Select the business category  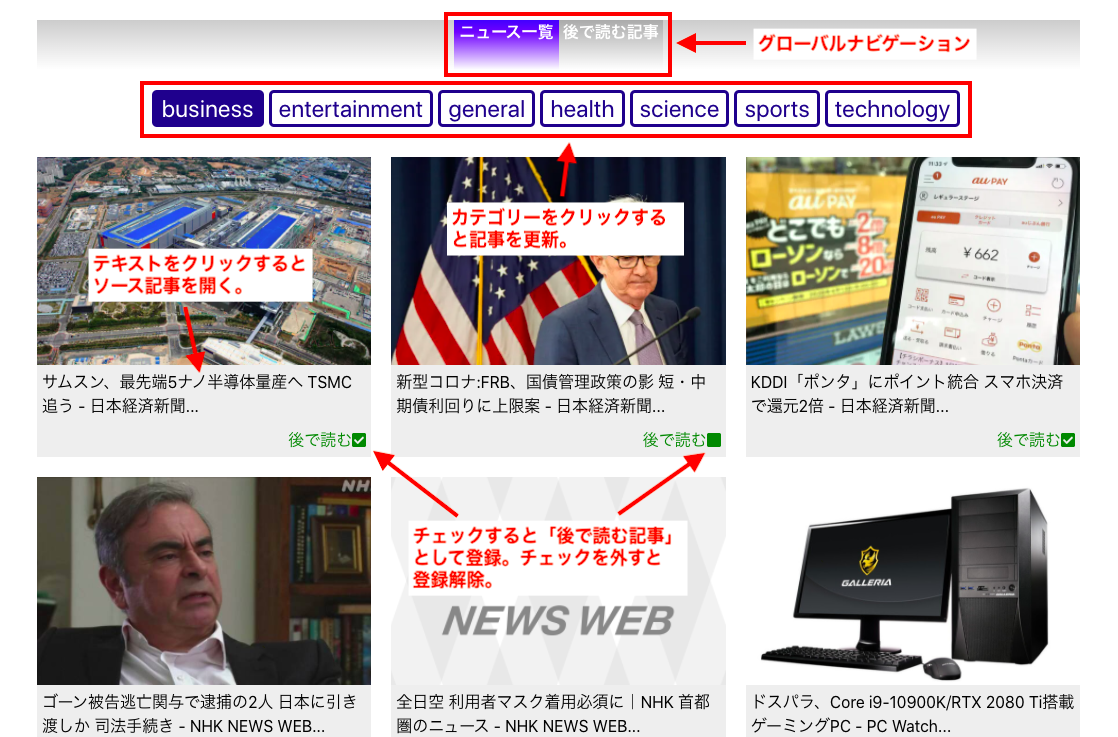207,108
